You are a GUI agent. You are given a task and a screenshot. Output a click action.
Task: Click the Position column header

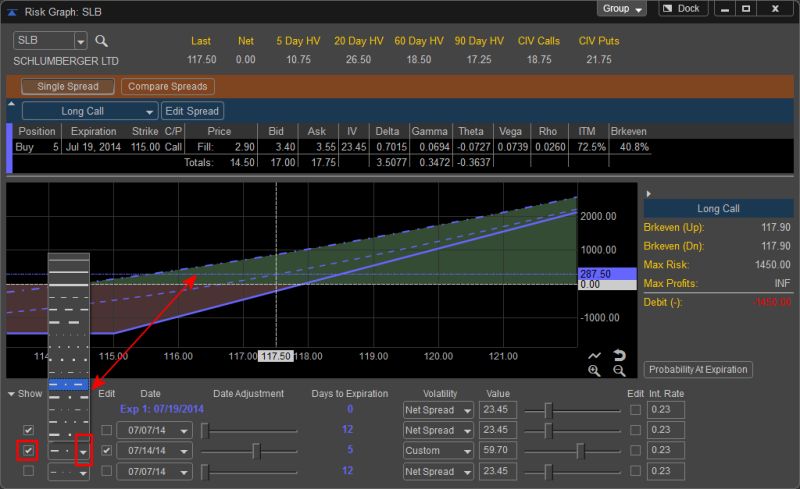[x=37, y=131]
